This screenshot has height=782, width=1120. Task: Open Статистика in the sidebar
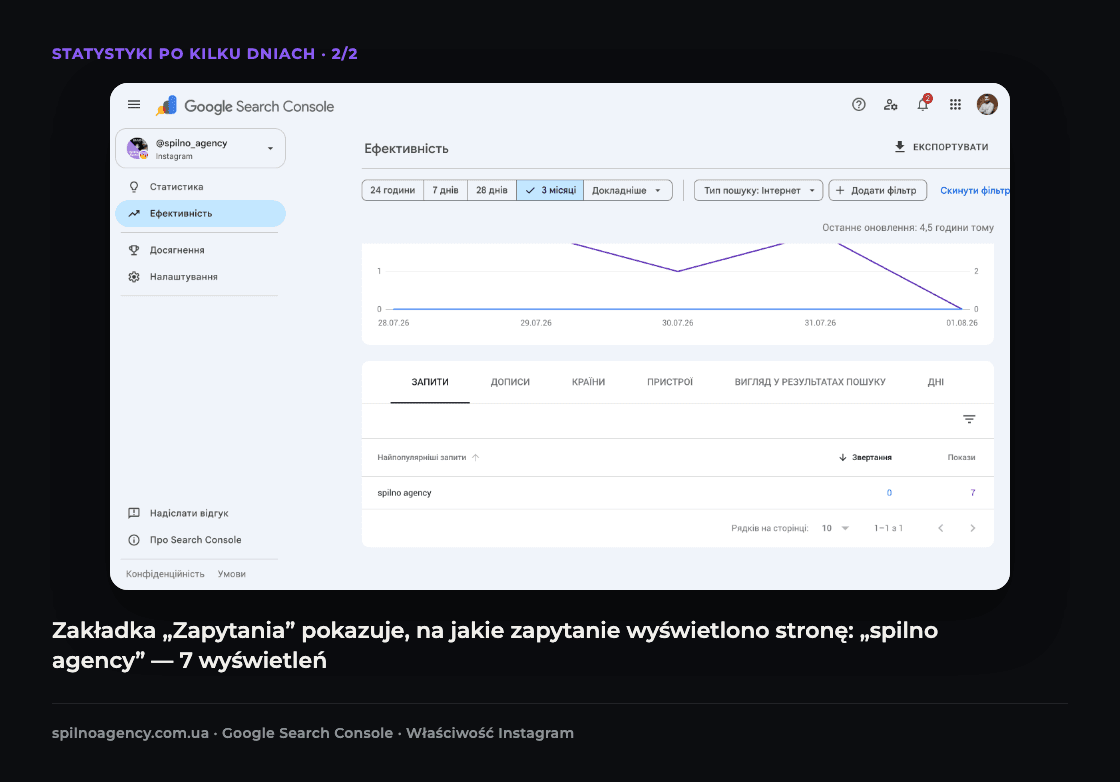point(201,187)
